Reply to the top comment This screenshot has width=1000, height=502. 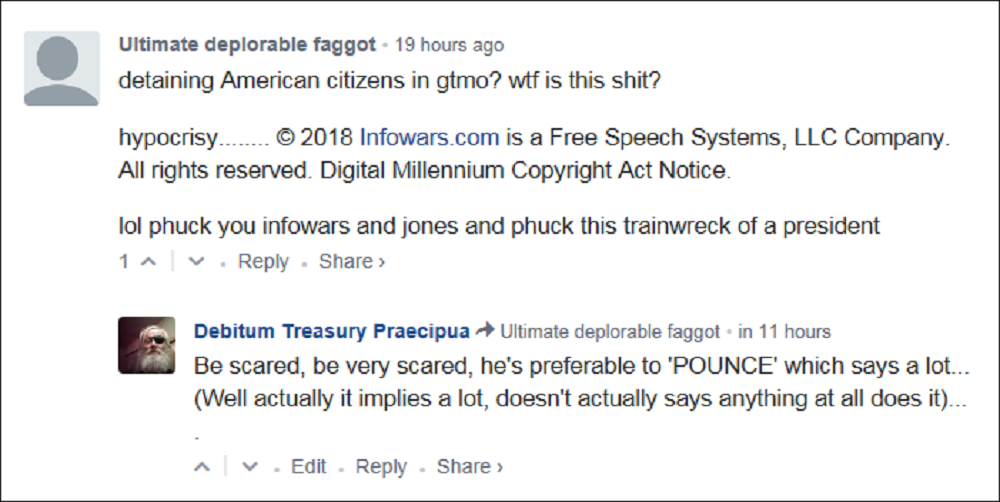(264, 262)
